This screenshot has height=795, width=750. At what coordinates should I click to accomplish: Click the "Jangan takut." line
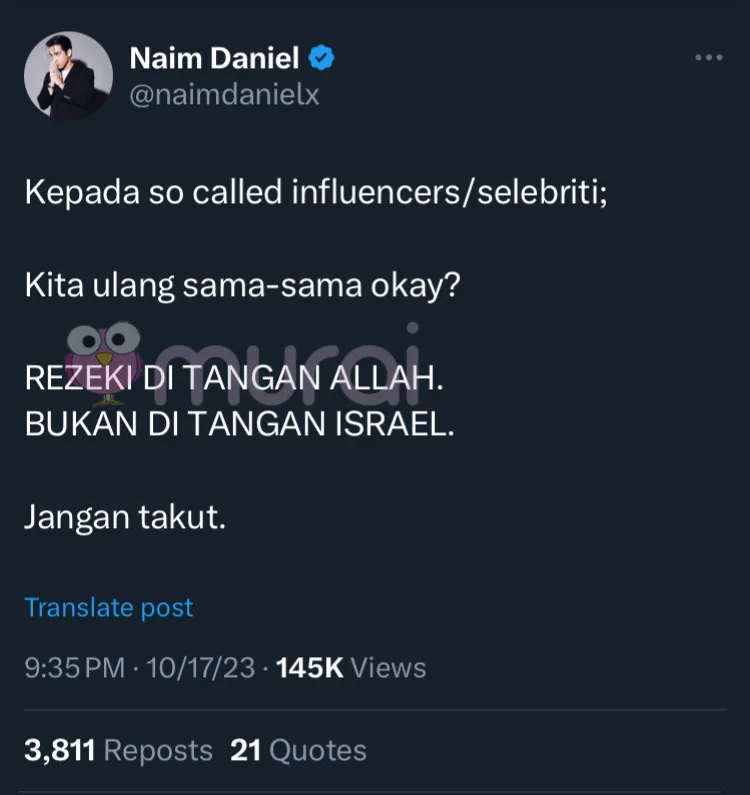pos(125,517)
